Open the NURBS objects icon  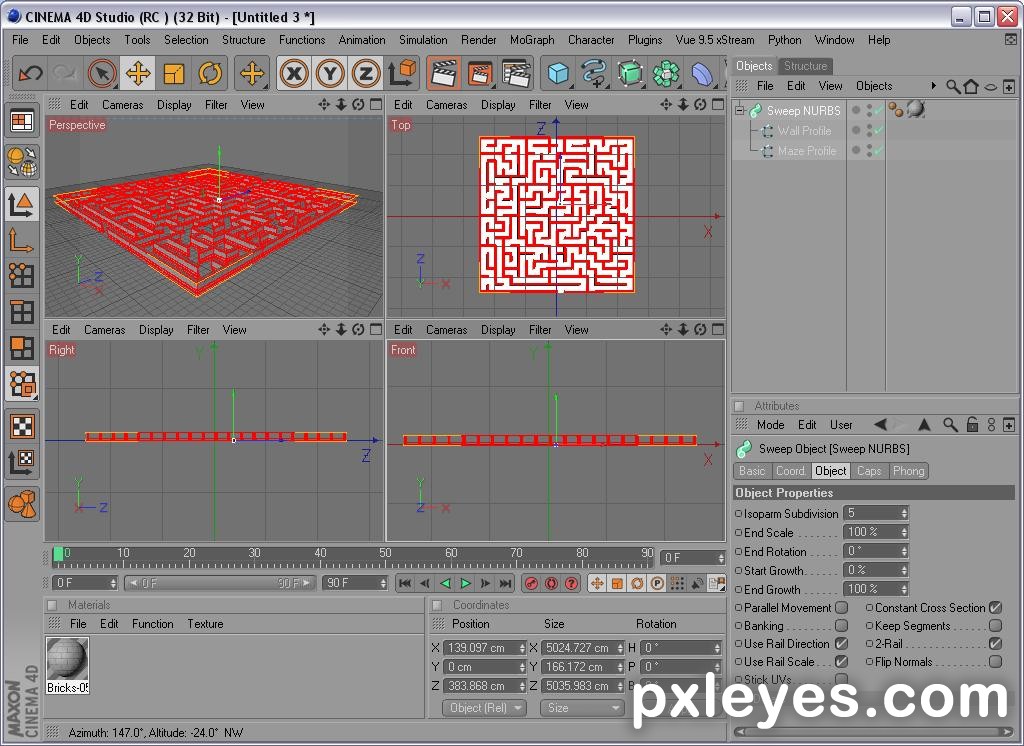point(630,73)
